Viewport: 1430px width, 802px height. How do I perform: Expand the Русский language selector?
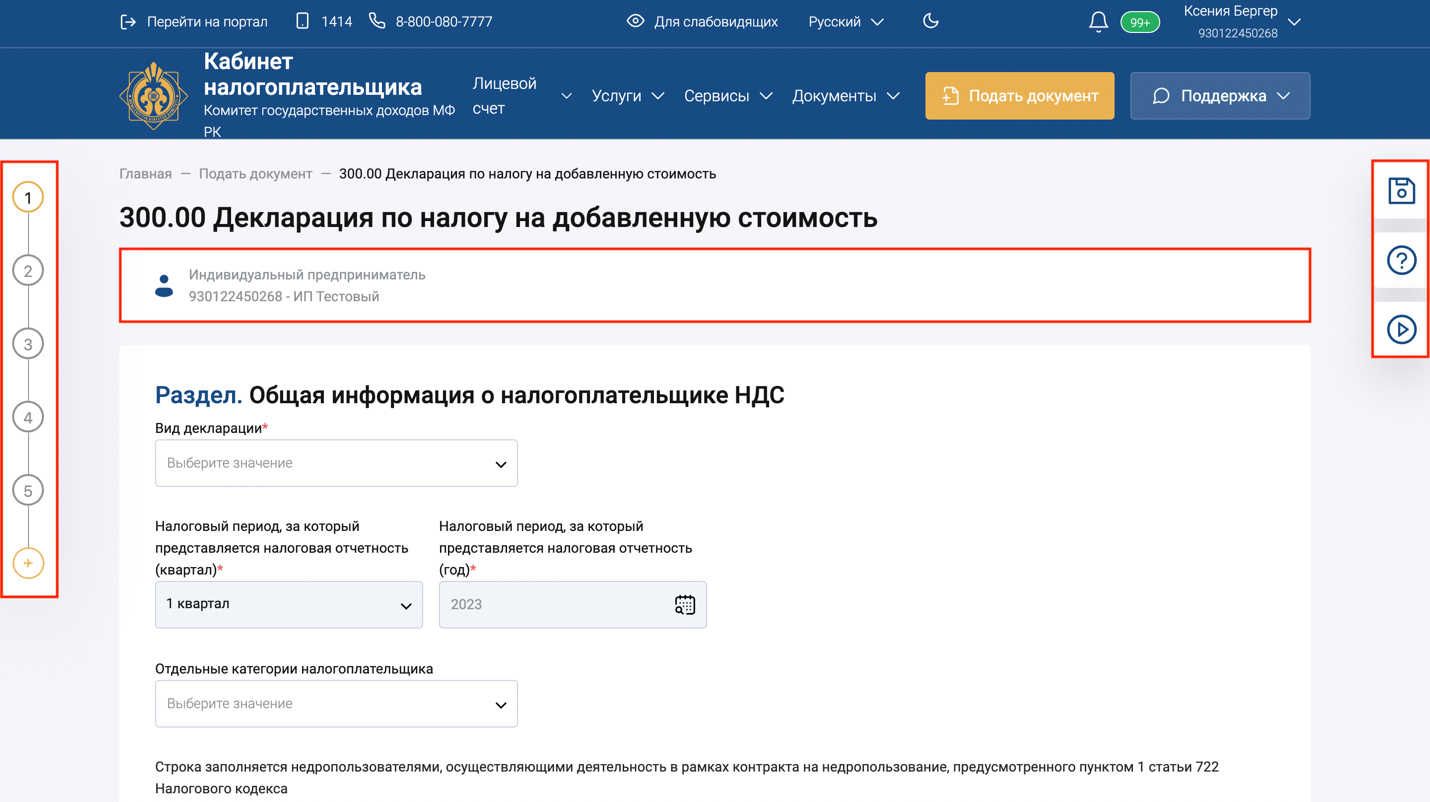click(845, 20)
